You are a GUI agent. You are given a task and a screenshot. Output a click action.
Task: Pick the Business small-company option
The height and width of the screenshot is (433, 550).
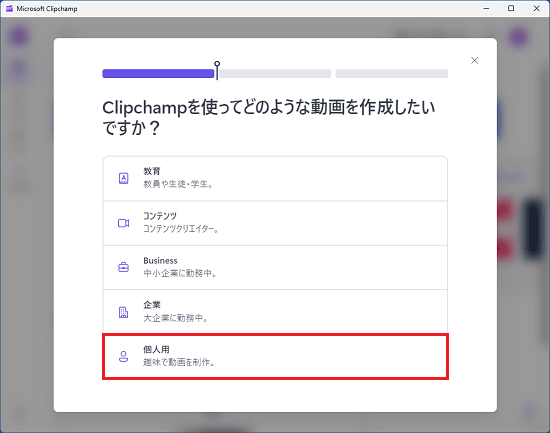pos(275,267)
